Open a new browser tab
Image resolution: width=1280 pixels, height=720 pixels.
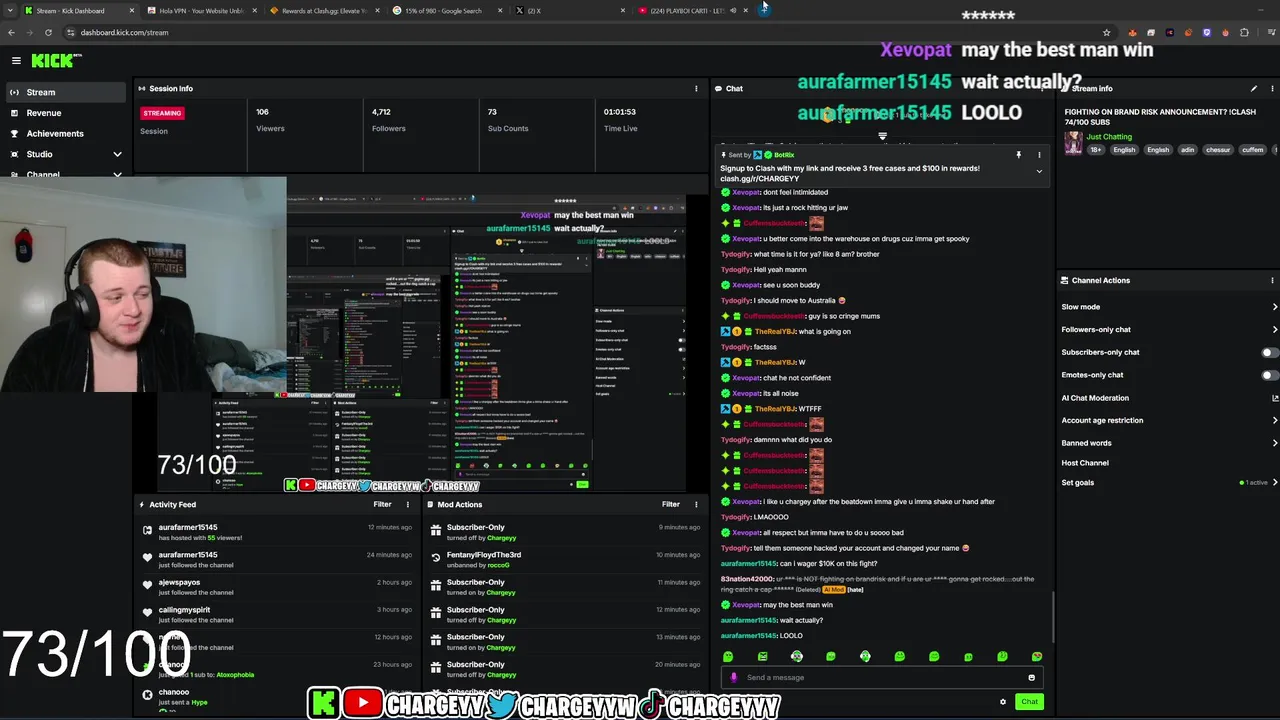765,9
